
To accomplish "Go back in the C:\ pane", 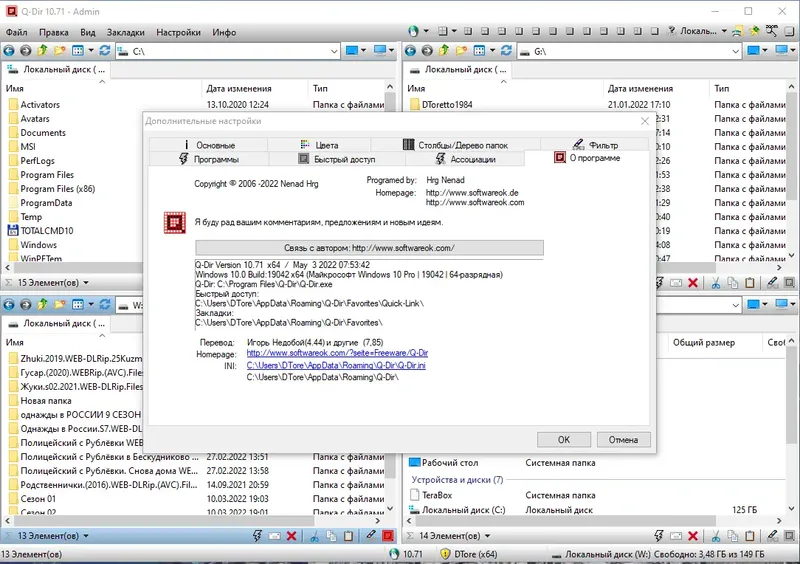I will (x=9, y=51).
